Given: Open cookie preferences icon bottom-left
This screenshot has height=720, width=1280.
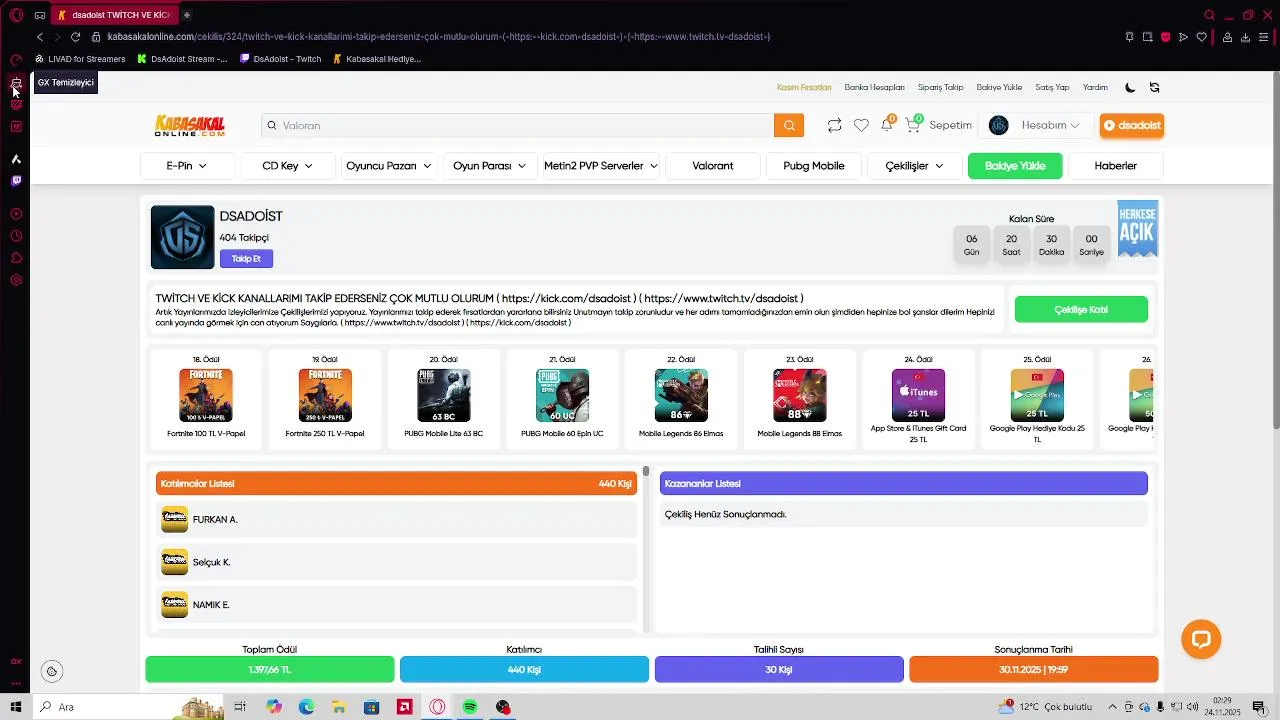Looking at the screenshot, I should pyautogui.click(x=52, y=671).
